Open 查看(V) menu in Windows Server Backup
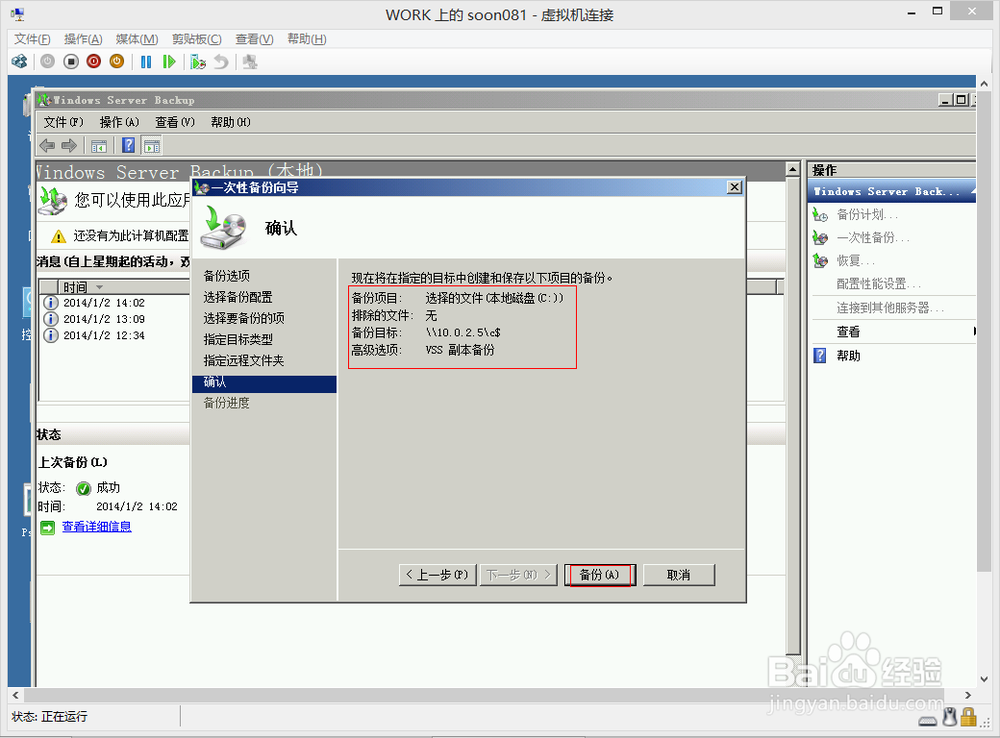This screenshot has height=738, width=1000. 175,122
